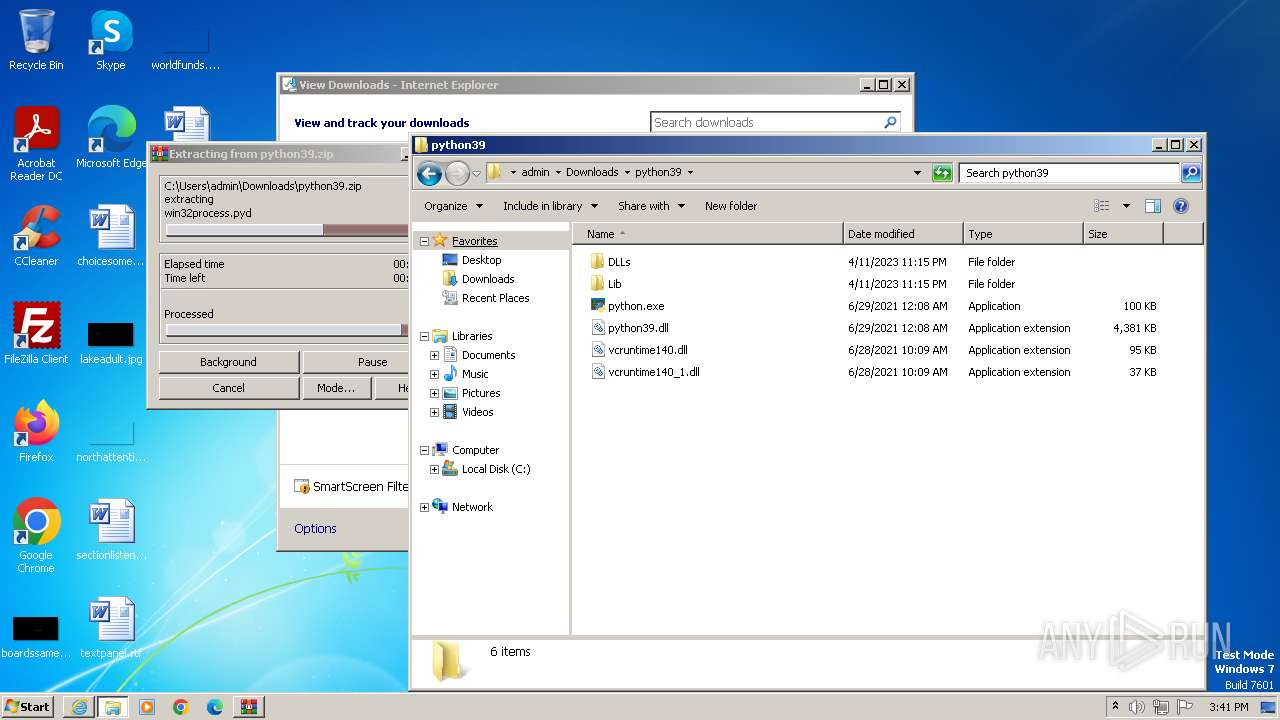Select the python.exe file icon
Image resolution: width=1280 pixels, height=720 pixels.
[598, 306]
